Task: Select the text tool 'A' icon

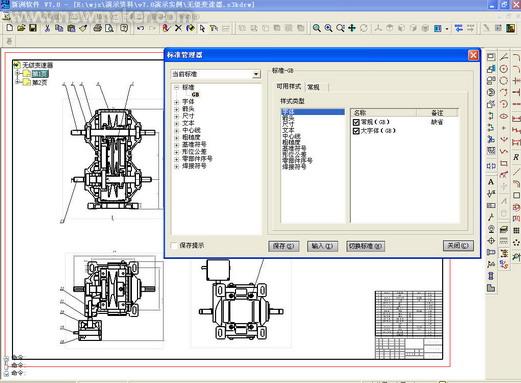Action: coord(491,182)
